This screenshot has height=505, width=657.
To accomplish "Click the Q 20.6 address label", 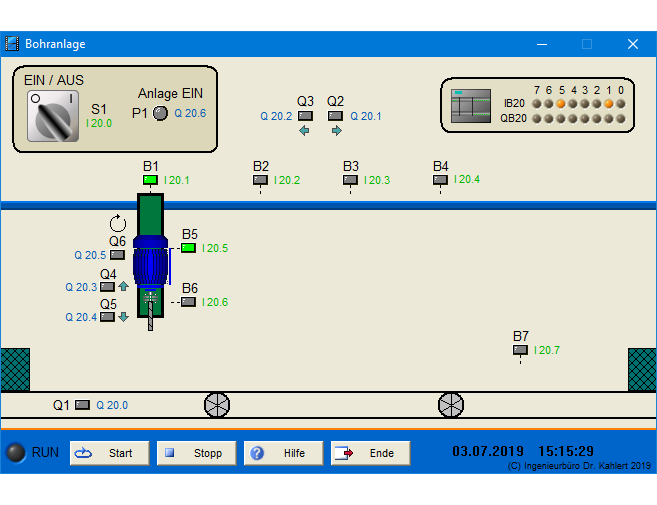I will 190,113.
